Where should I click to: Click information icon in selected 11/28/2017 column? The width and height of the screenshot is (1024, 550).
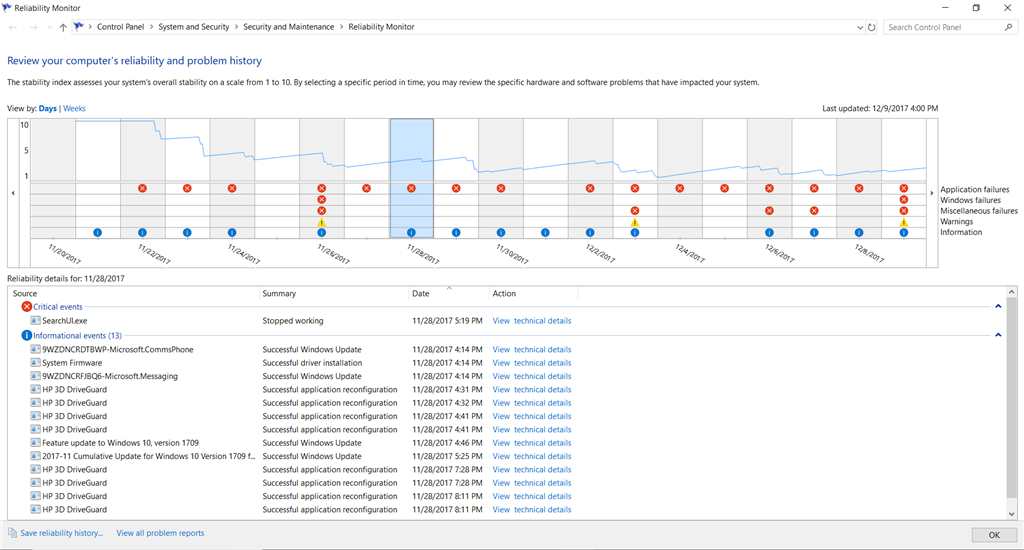tap(411, 233)
